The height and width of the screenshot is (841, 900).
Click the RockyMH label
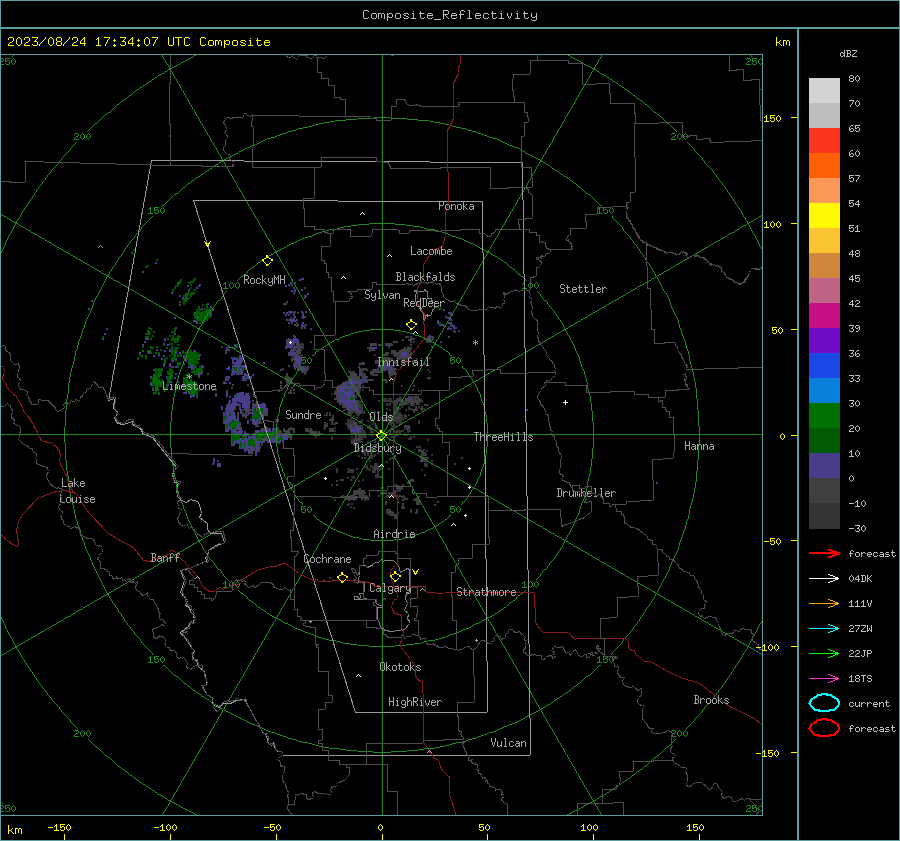pos(264,280)
